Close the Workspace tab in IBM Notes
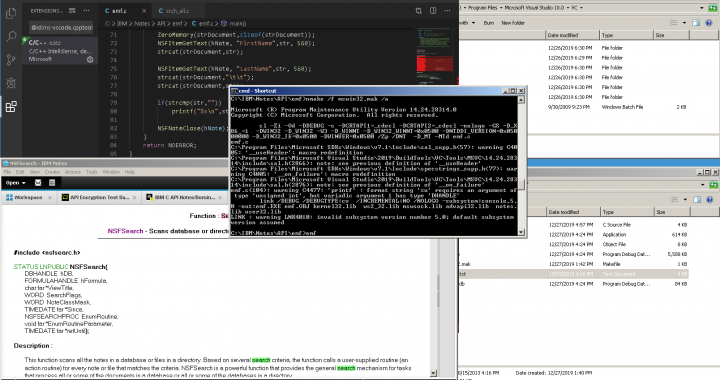 50,198
